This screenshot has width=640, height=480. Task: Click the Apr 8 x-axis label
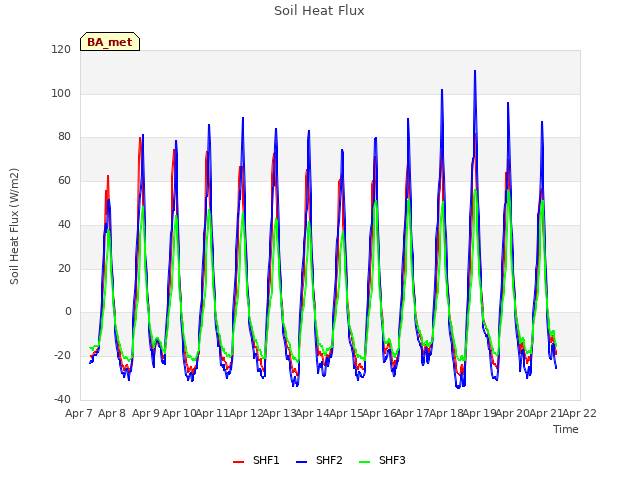coord(112,413)
